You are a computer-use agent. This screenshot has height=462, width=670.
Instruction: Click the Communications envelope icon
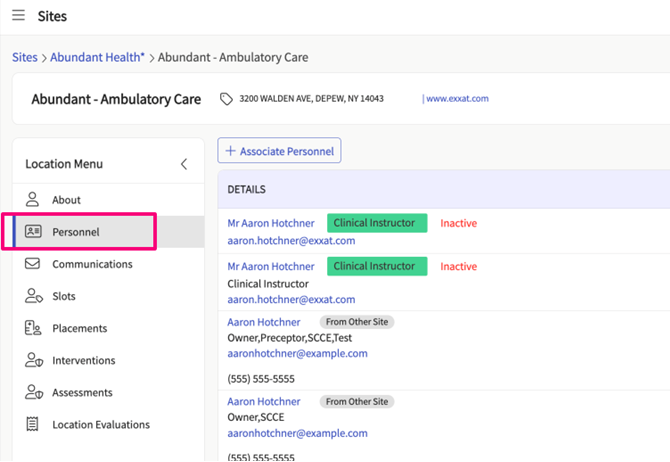point(33,264)
